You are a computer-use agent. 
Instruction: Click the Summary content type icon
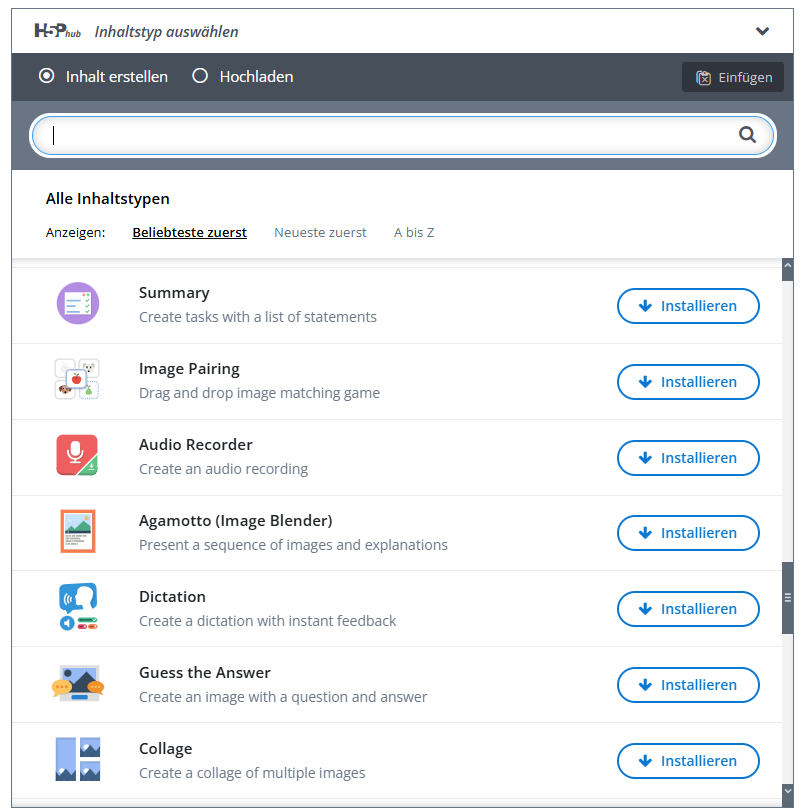tap(78, 303)
